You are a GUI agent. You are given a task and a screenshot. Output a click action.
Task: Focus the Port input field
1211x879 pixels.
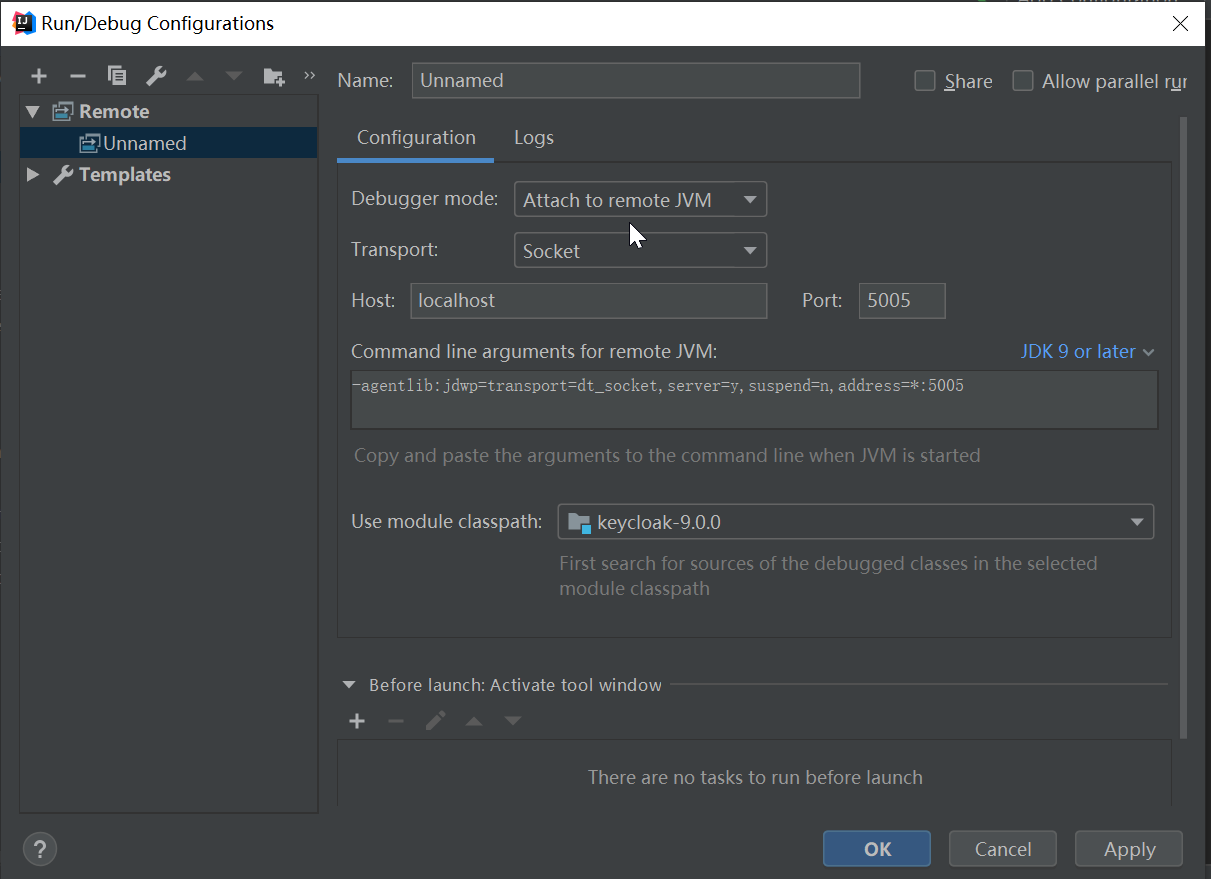click(x=902, y=300)
